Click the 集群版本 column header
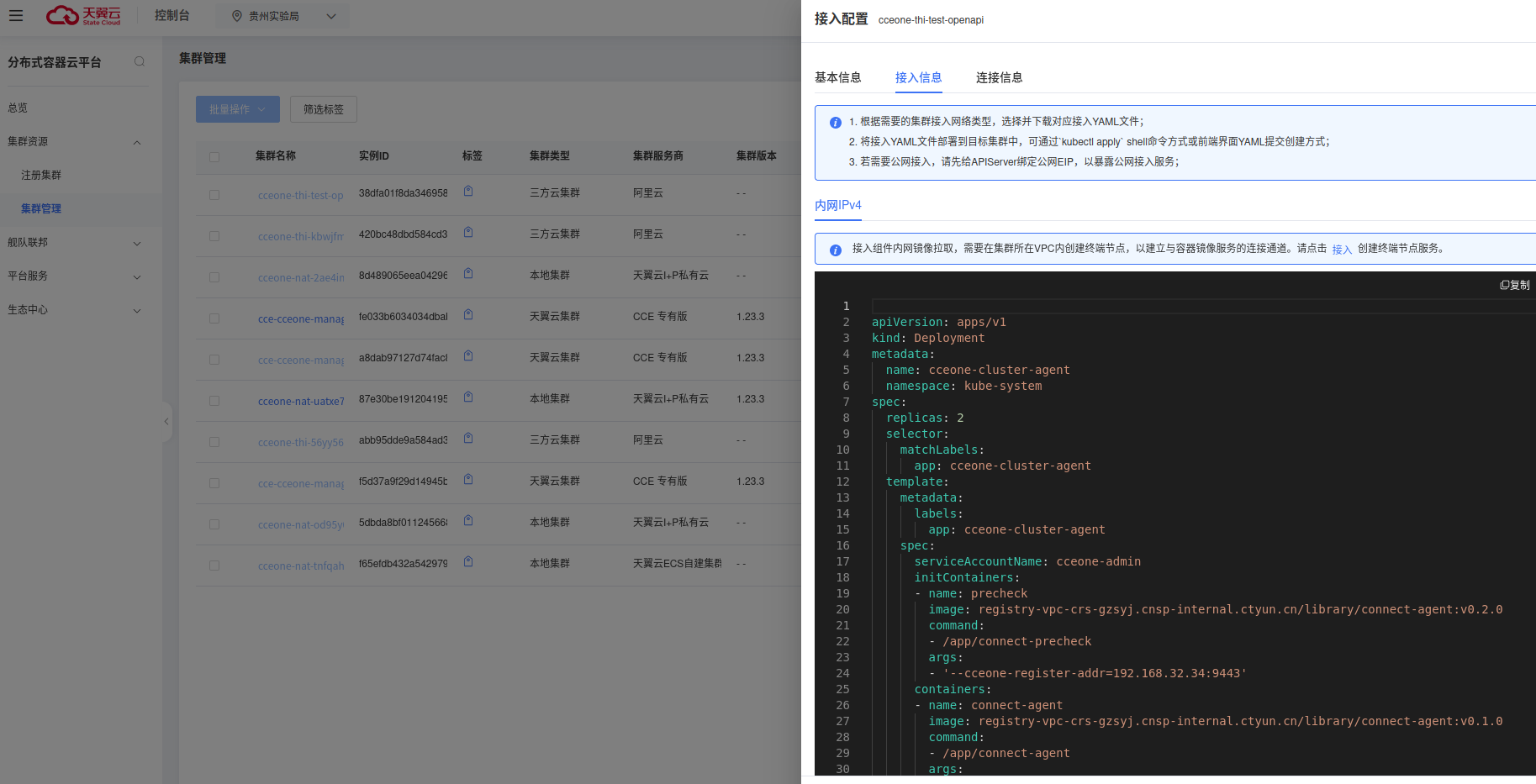Screen dimensions: 1536x784 click(757, 155)
